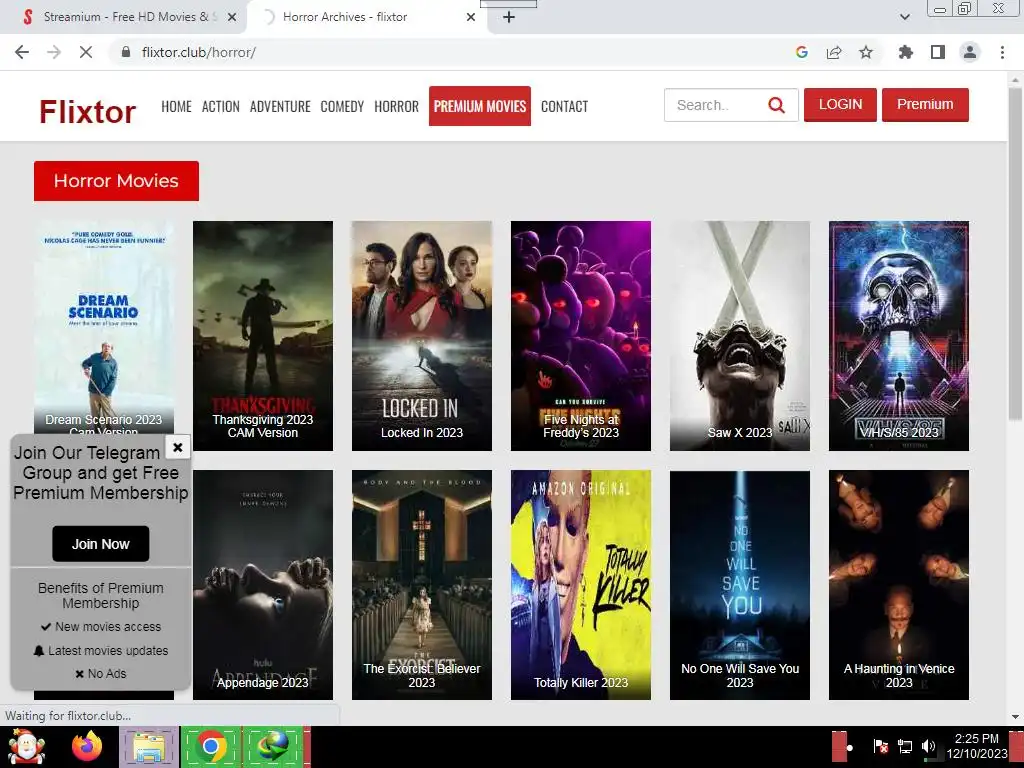This screenshot has width=1024, height=768.
Task: Open the Chrome three-dot menu
Action: coord(1002,52)
